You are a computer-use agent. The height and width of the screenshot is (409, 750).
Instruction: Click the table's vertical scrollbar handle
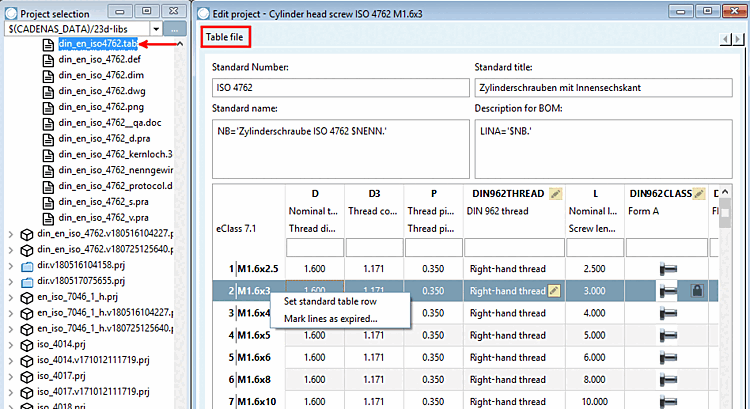[x=725, y=211]
